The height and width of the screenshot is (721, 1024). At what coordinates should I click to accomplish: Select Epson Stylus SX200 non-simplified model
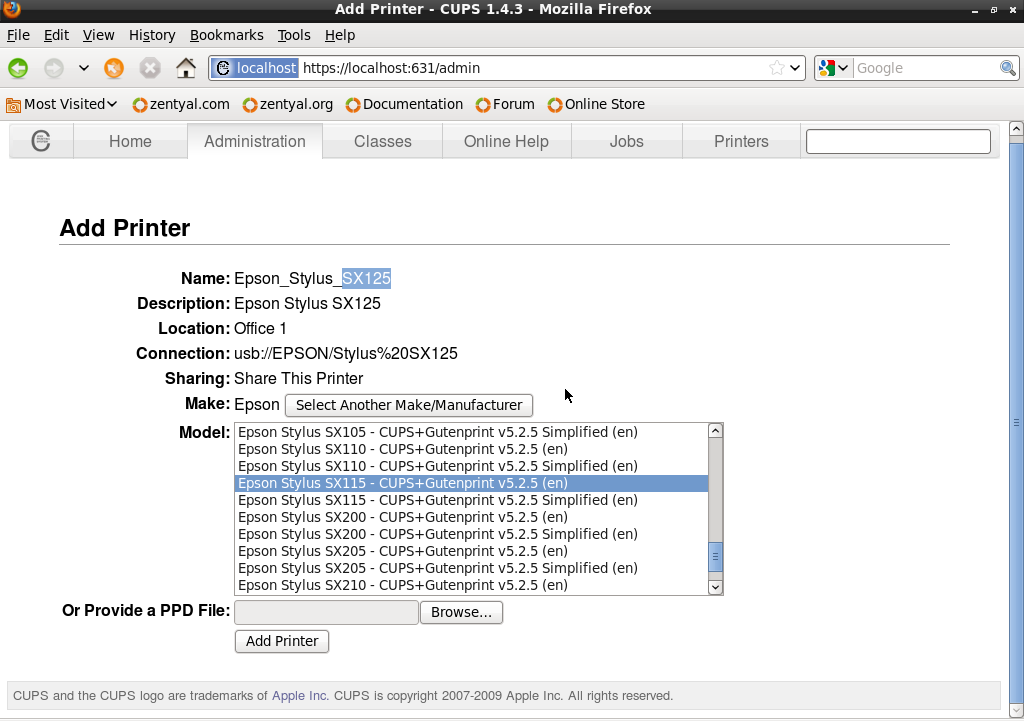pos(471,517)
